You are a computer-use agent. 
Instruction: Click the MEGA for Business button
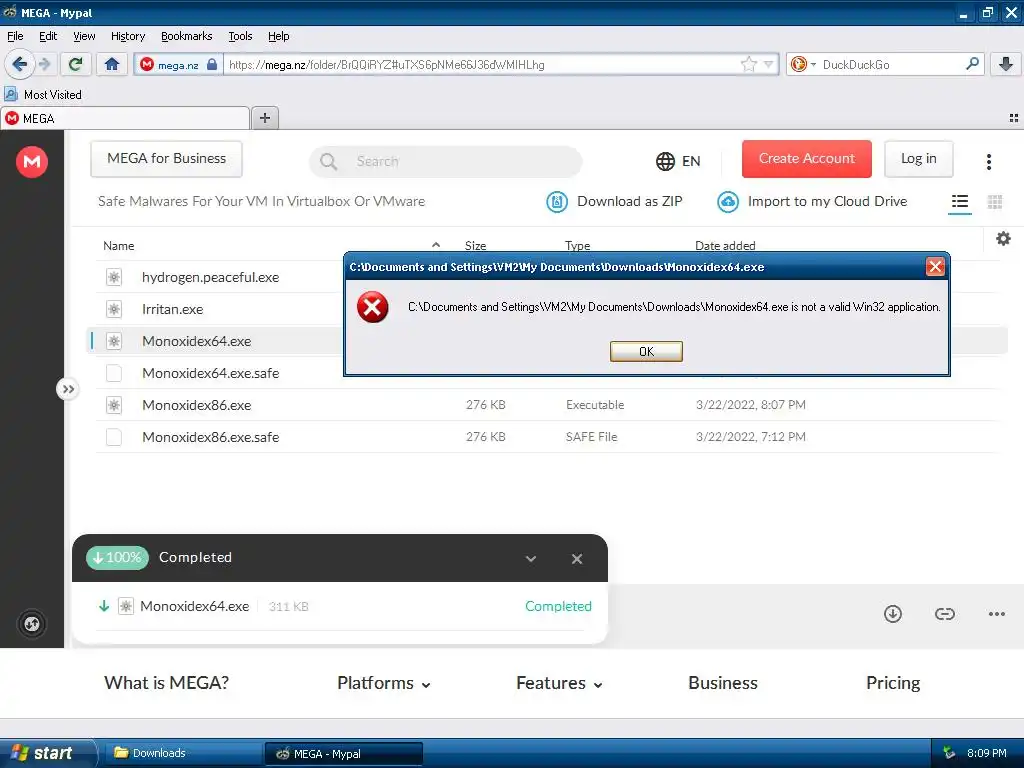pos(166,159)
